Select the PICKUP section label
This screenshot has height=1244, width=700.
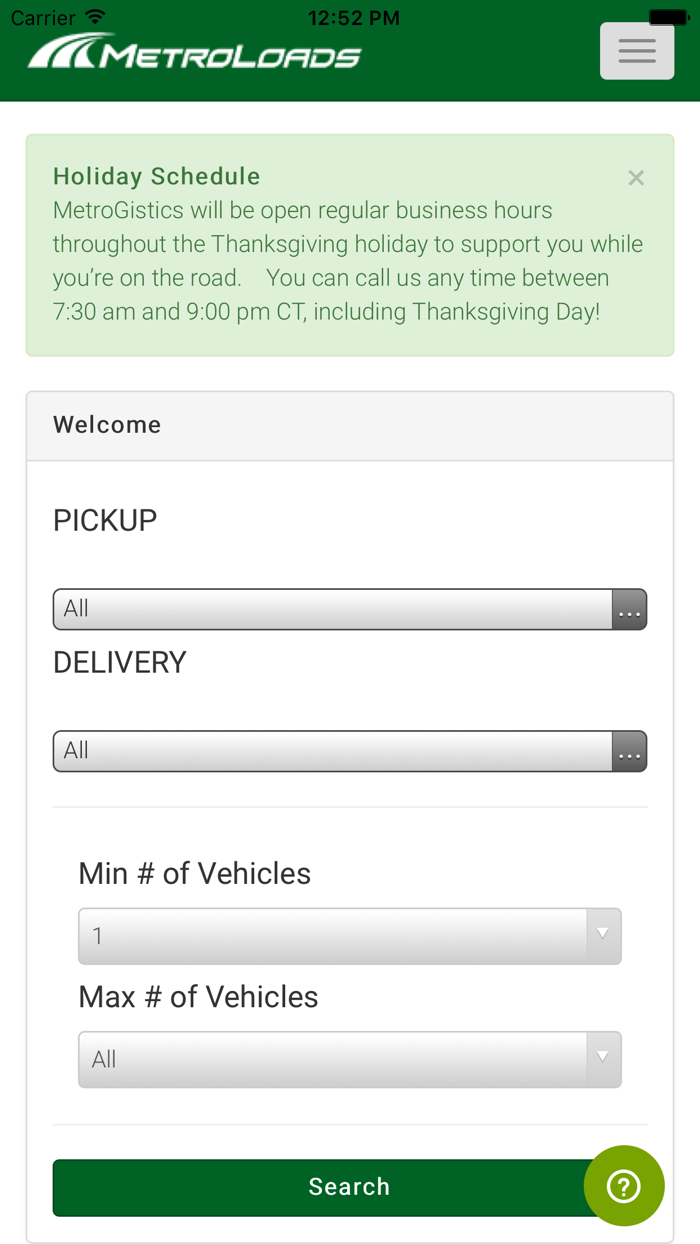coord(105,520)
